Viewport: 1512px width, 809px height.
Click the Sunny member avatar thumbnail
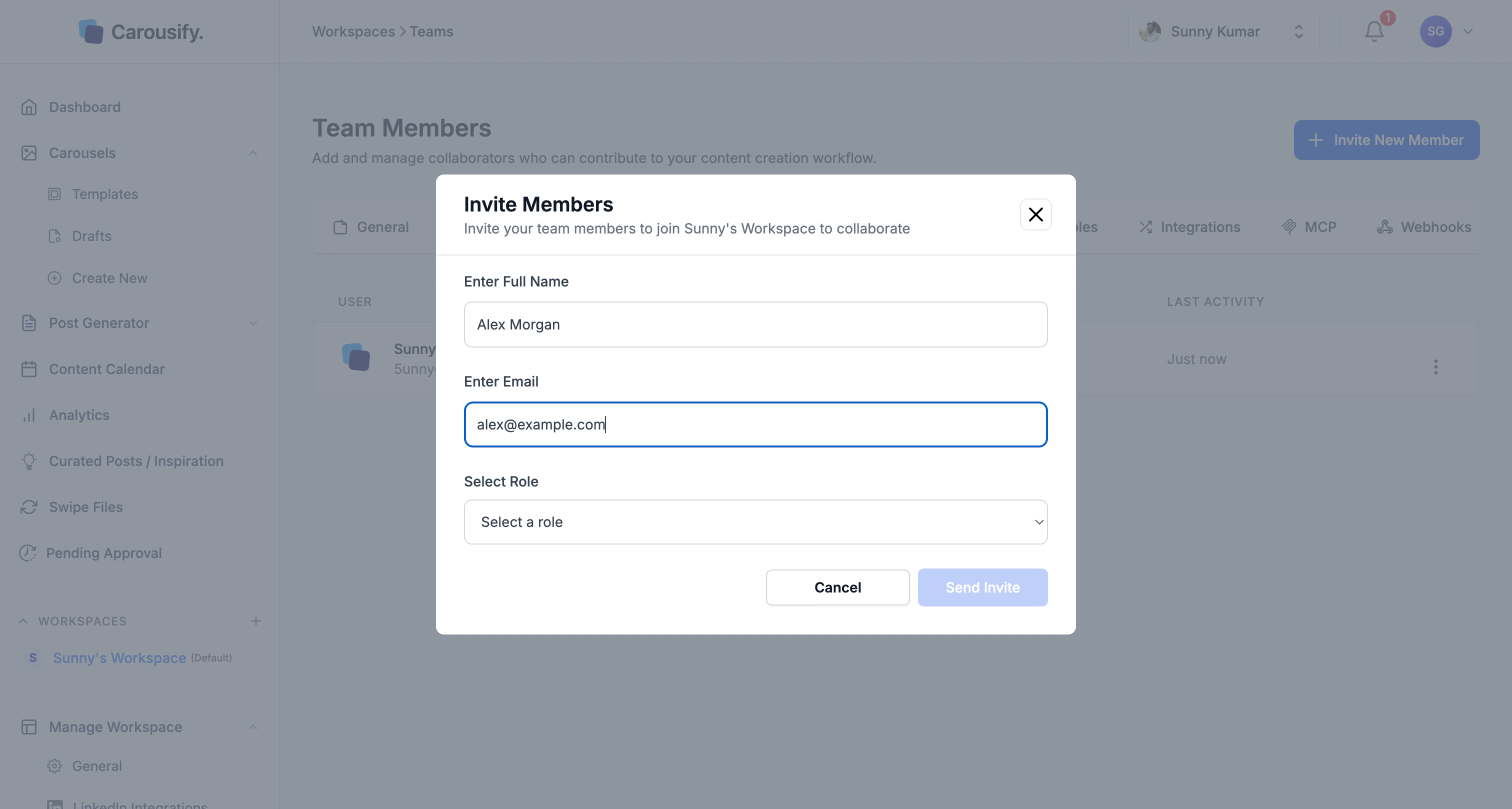tap(355, 357)
